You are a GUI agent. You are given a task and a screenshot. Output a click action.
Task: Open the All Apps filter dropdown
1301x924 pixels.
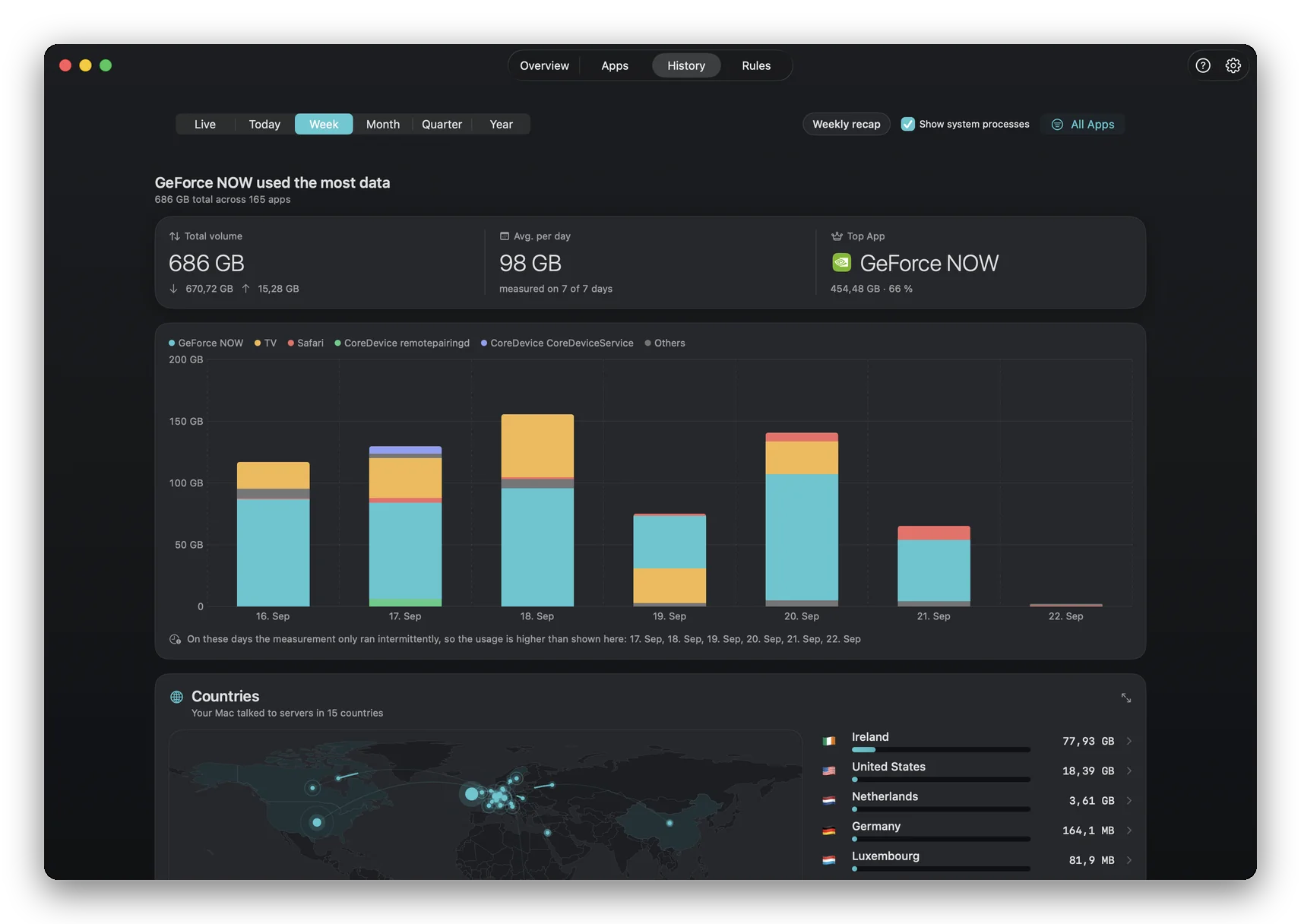pyautogui.click(x=1083, y=125)
